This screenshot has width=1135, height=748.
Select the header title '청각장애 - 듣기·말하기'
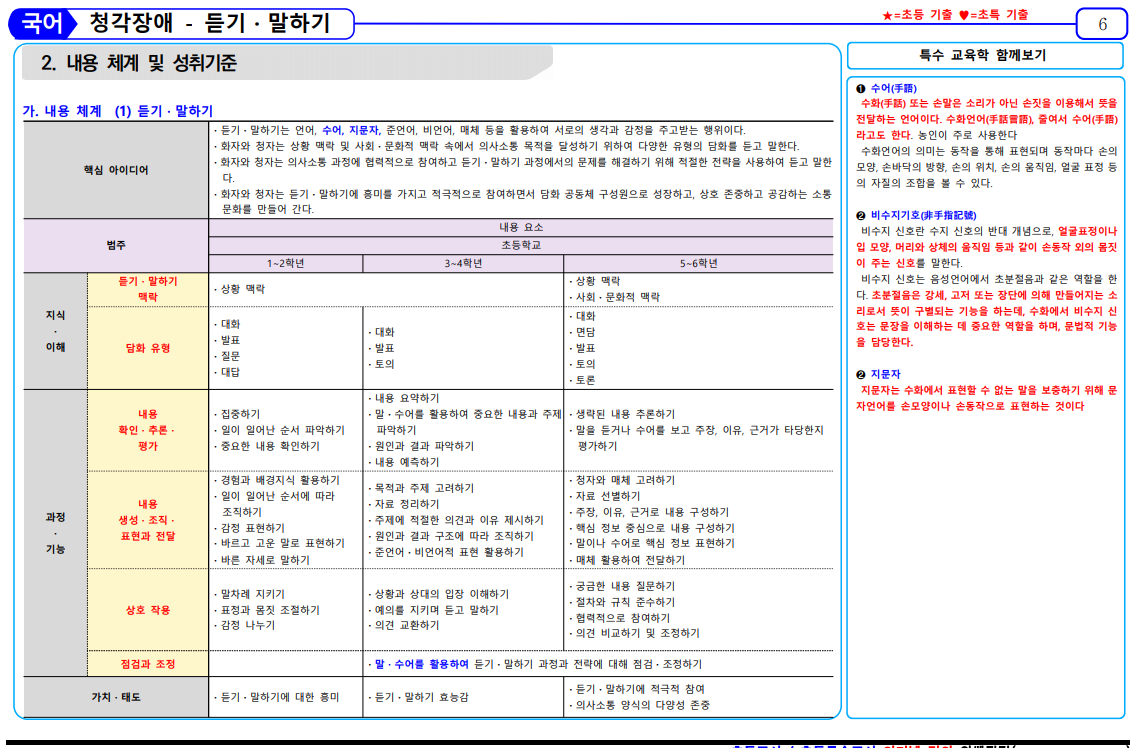click(210, 23)
